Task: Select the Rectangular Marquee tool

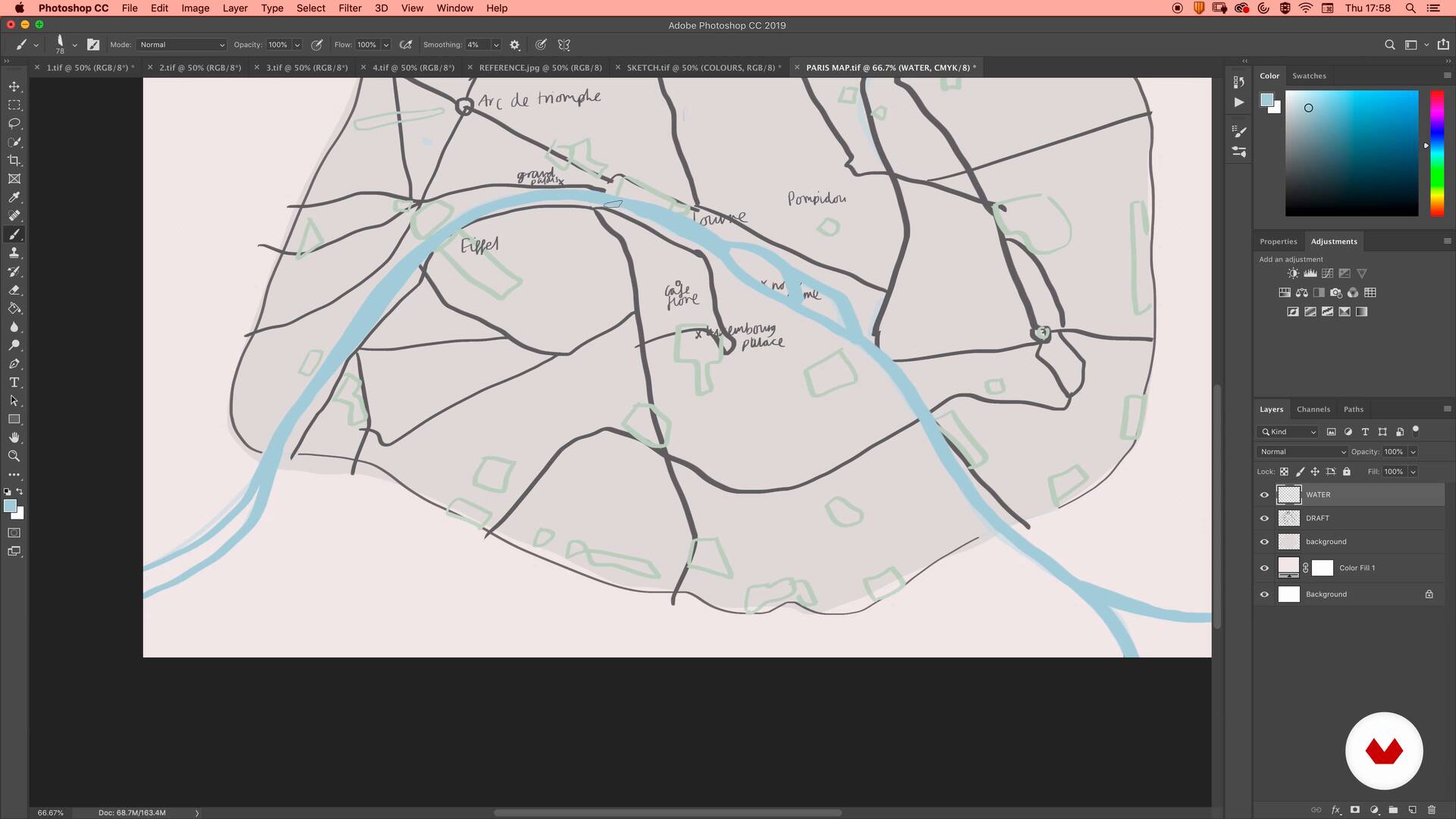Action: click(14, 105)
